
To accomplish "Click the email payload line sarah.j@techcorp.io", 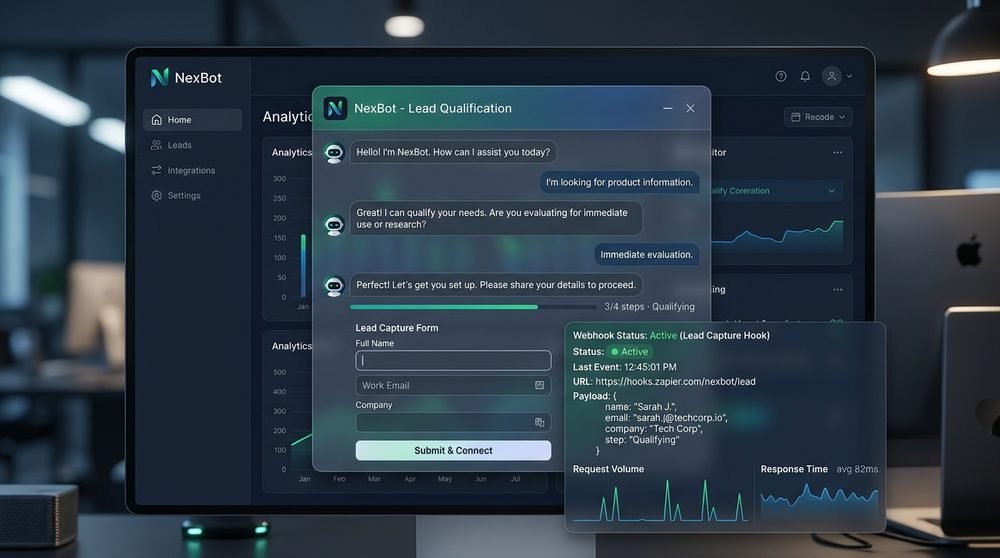I will [666, 418].
